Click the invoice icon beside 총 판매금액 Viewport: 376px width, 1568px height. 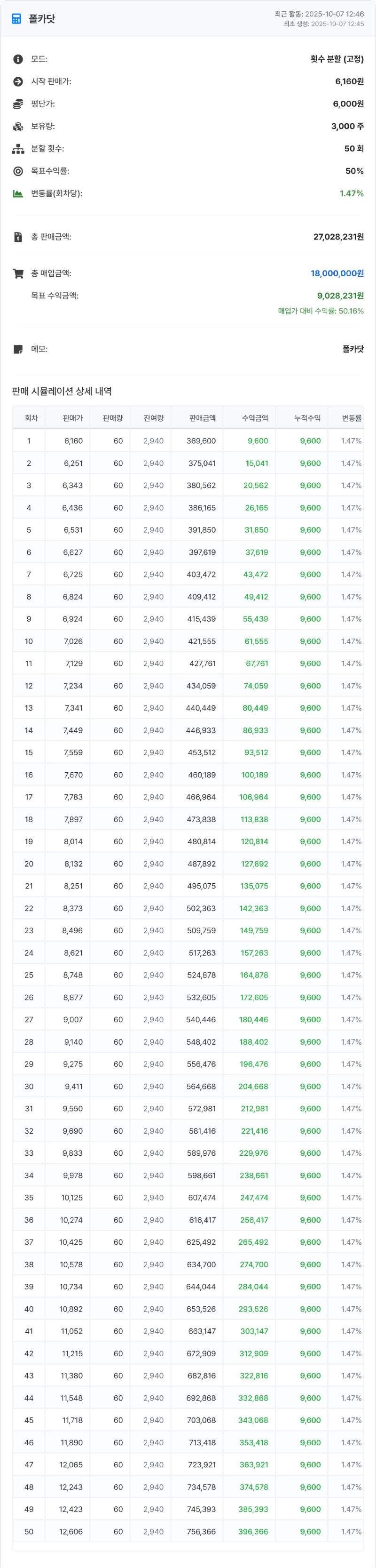18,237
